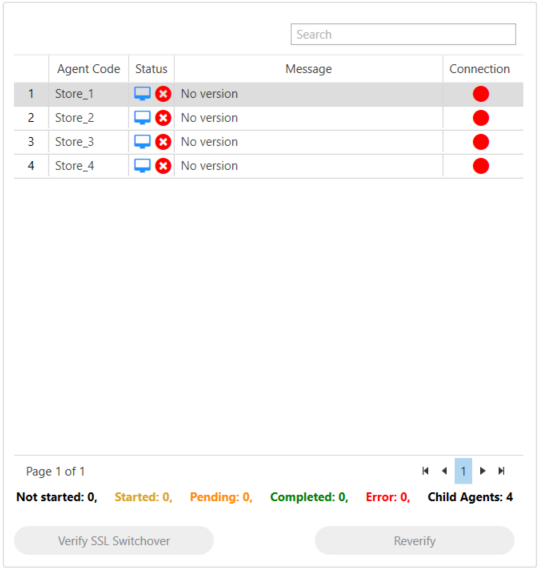Click the Reverify button
The image size is (541, 572).
click(x=415, y=541)
